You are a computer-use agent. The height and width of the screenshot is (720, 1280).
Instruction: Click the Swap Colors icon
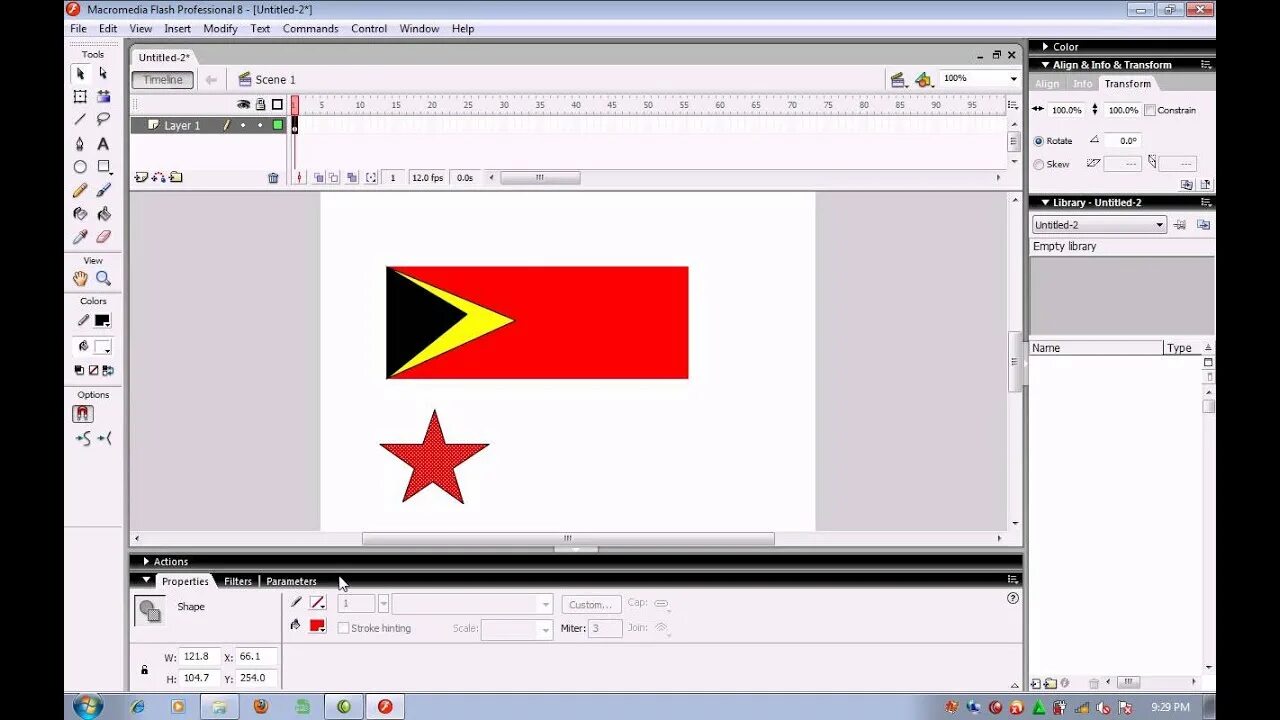point(107,370)
